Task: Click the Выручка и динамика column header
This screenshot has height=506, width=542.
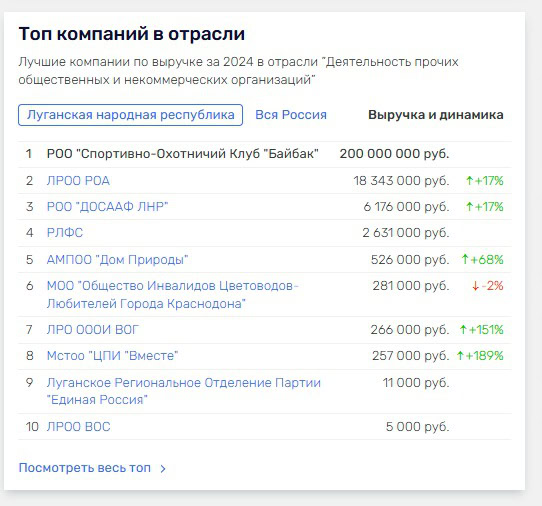Action: [436, 115]
